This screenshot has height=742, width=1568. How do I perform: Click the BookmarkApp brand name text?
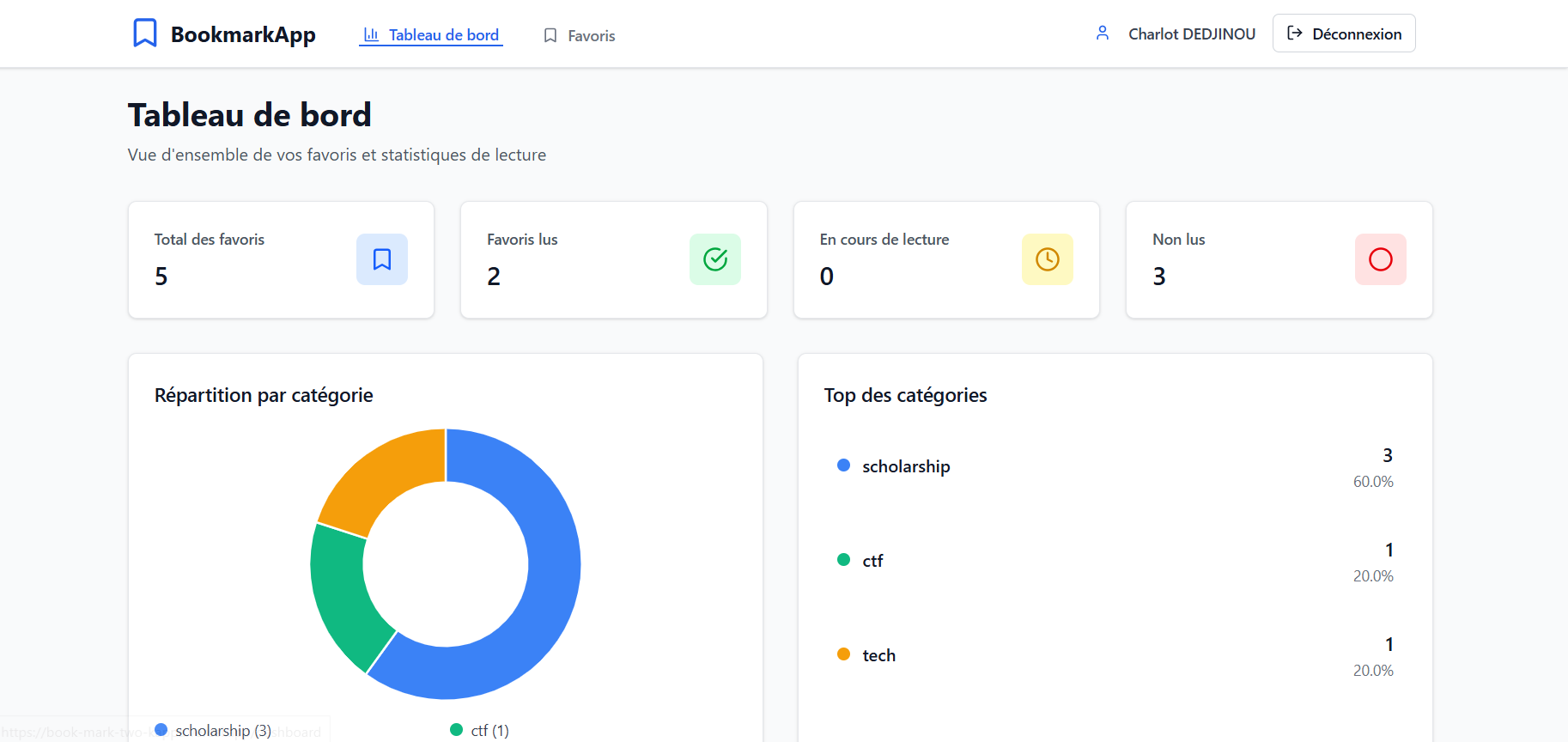coord(243,34)
